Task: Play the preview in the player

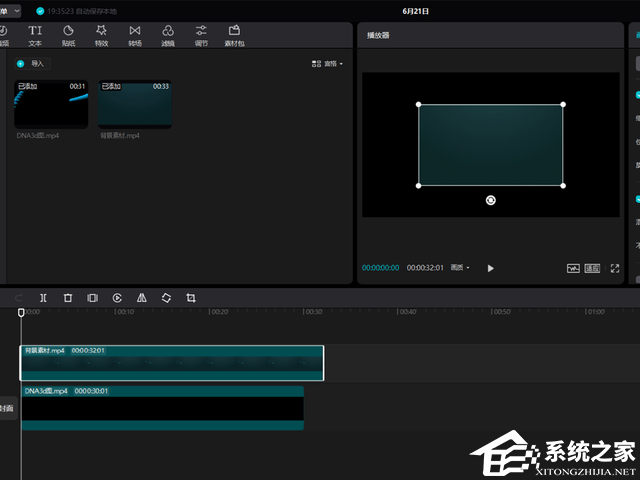Action: pos(490,268)
